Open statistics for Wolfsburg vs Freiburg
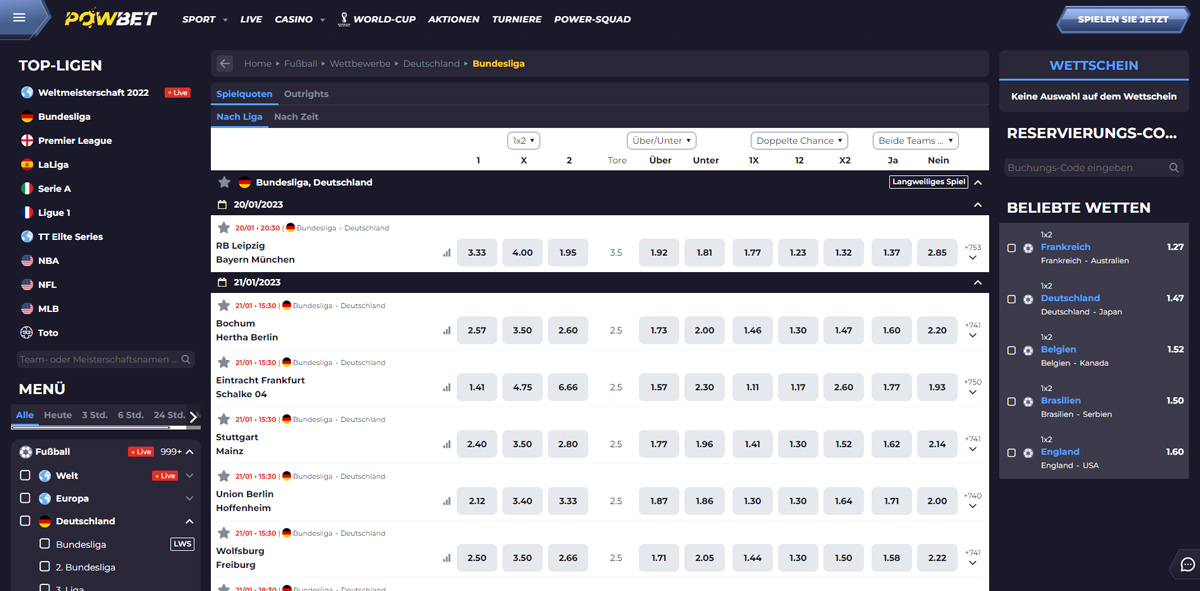The height and width of the screenshot is (591, 1200). coord(447,559)
